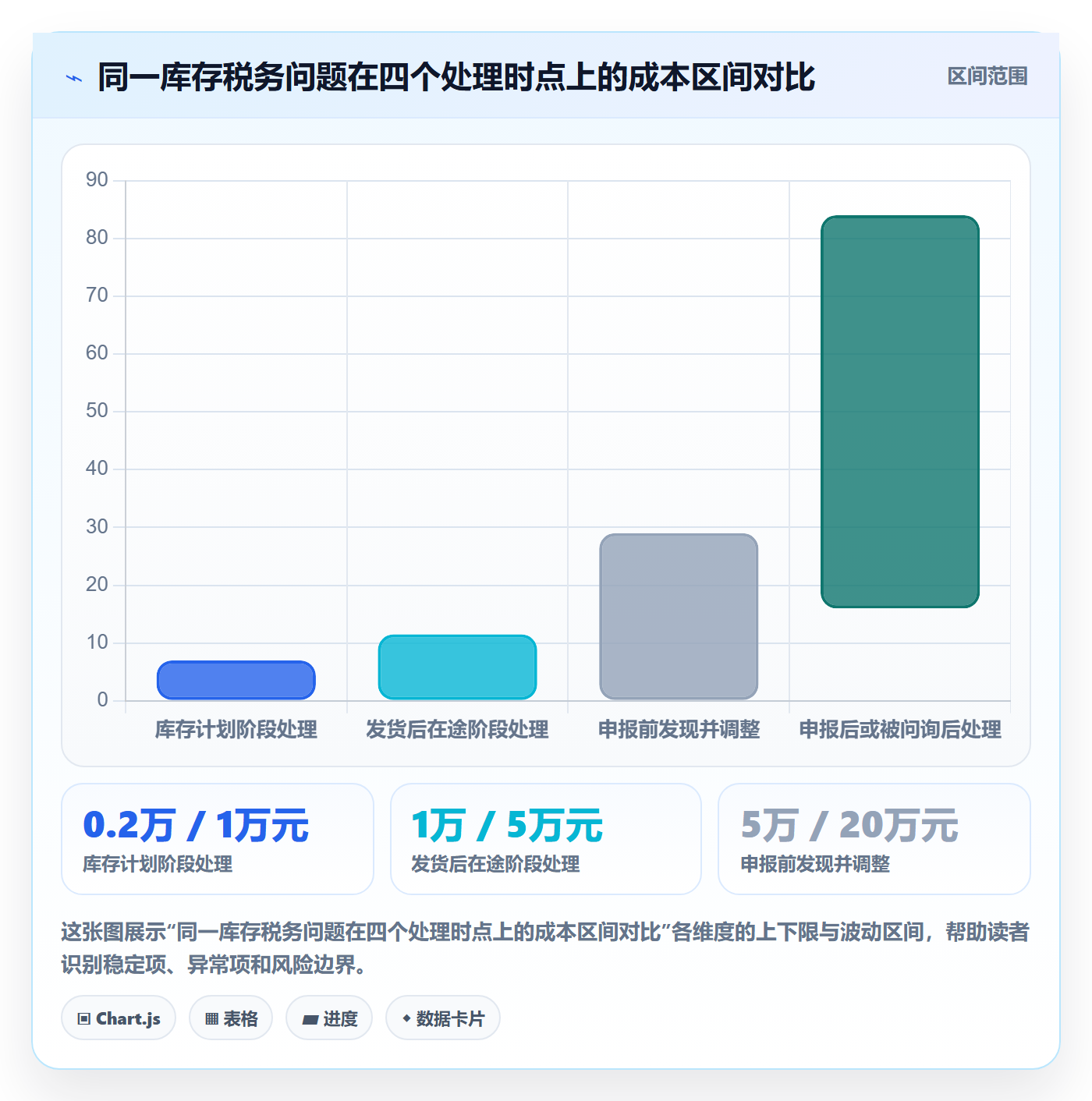This screenshot has width=1092, height=1101.
Task: Click the y-axis value 50
Action: click(97, 410)
